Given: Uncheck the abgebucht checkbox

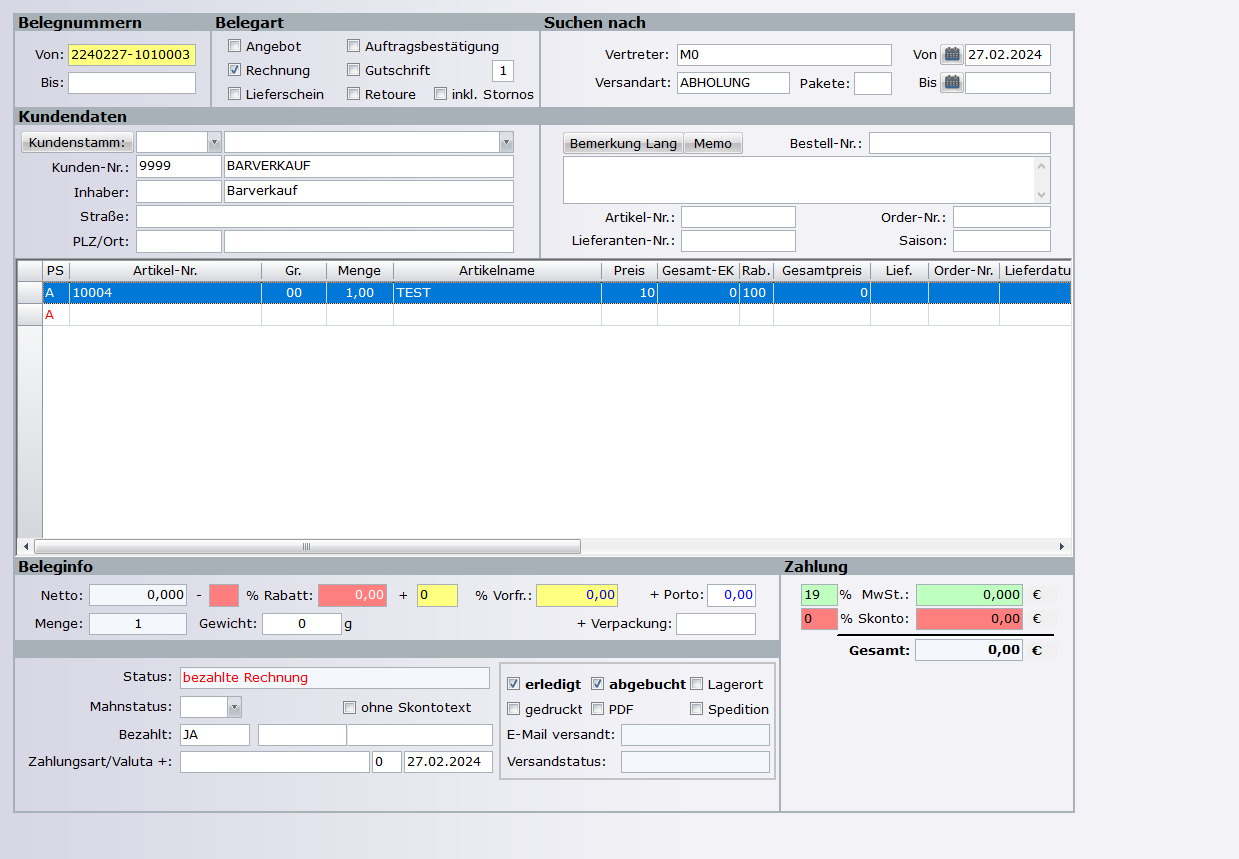Looking at the screenshot, I should 598,684.
